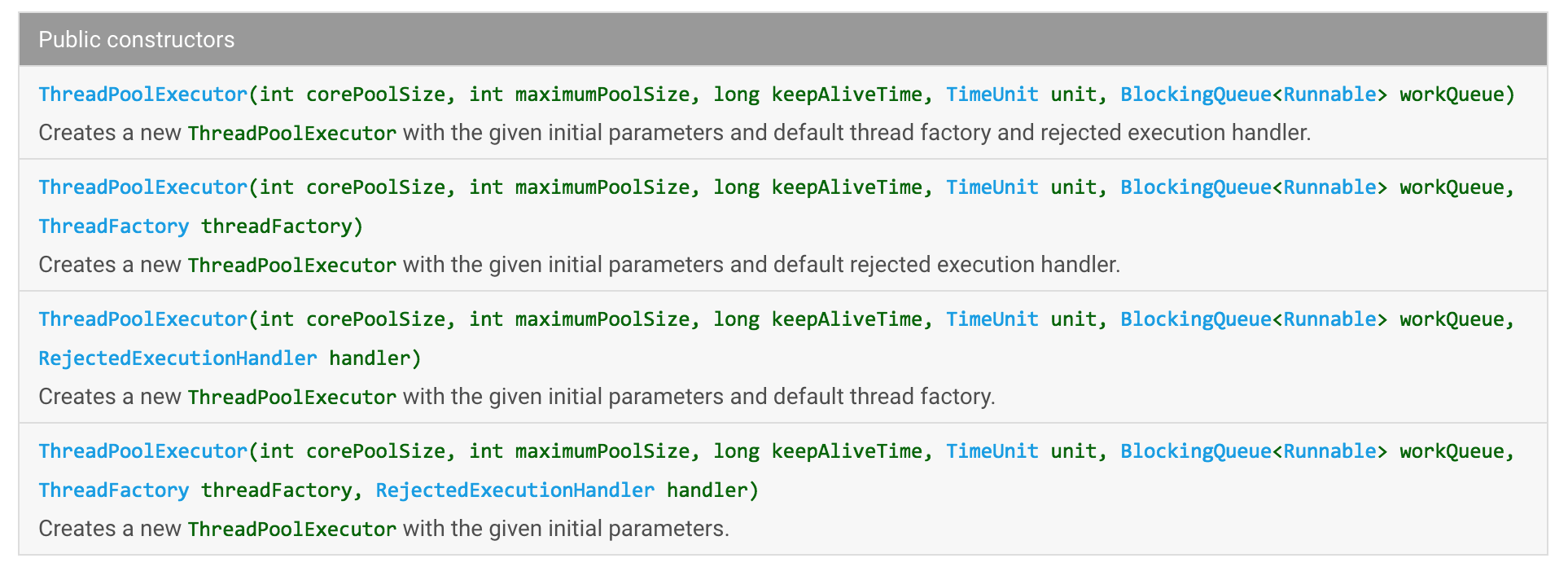Click Runnable in the third constructor signature

click(1329, 319)
